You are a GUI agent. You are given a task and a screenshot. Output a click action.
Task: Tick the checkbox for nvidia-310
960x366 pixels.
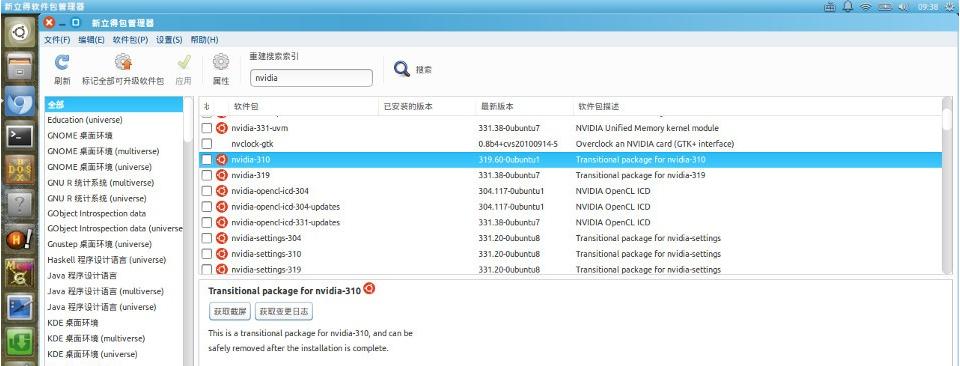pos(207,160)
